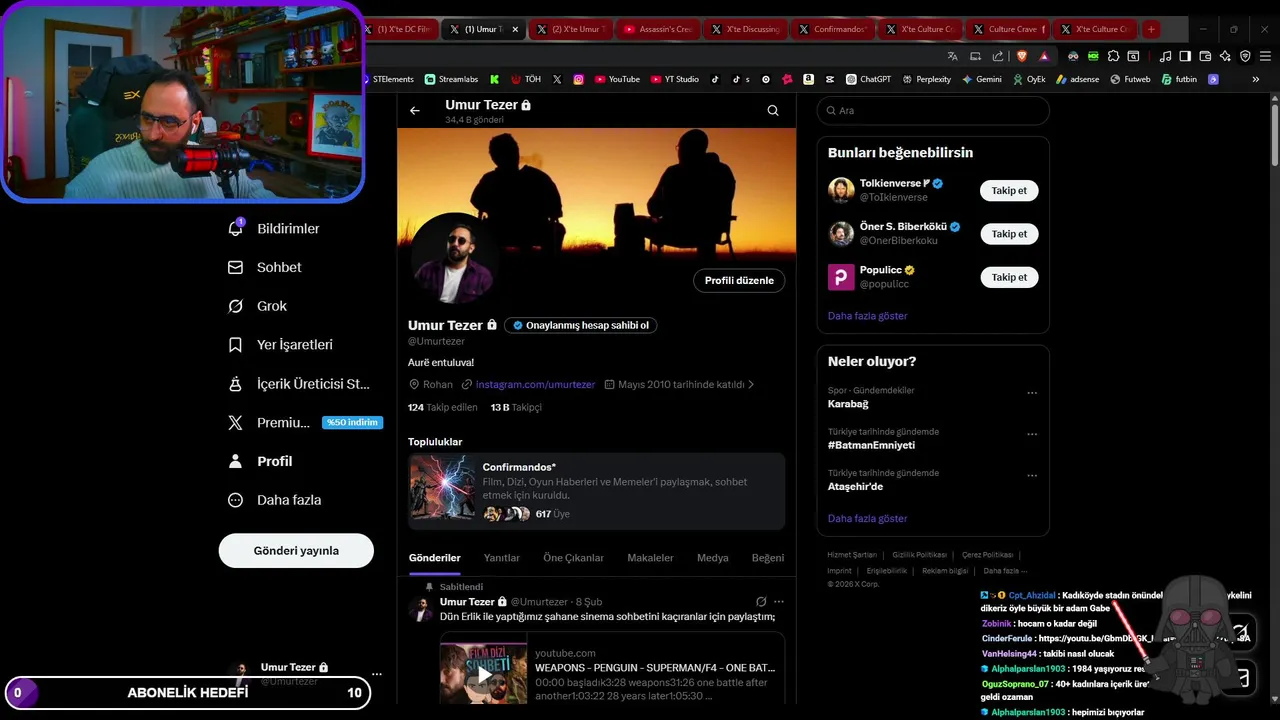1280x720 pixels.
Task: Open Perplexity bookmark
Action: coord(926,79)
